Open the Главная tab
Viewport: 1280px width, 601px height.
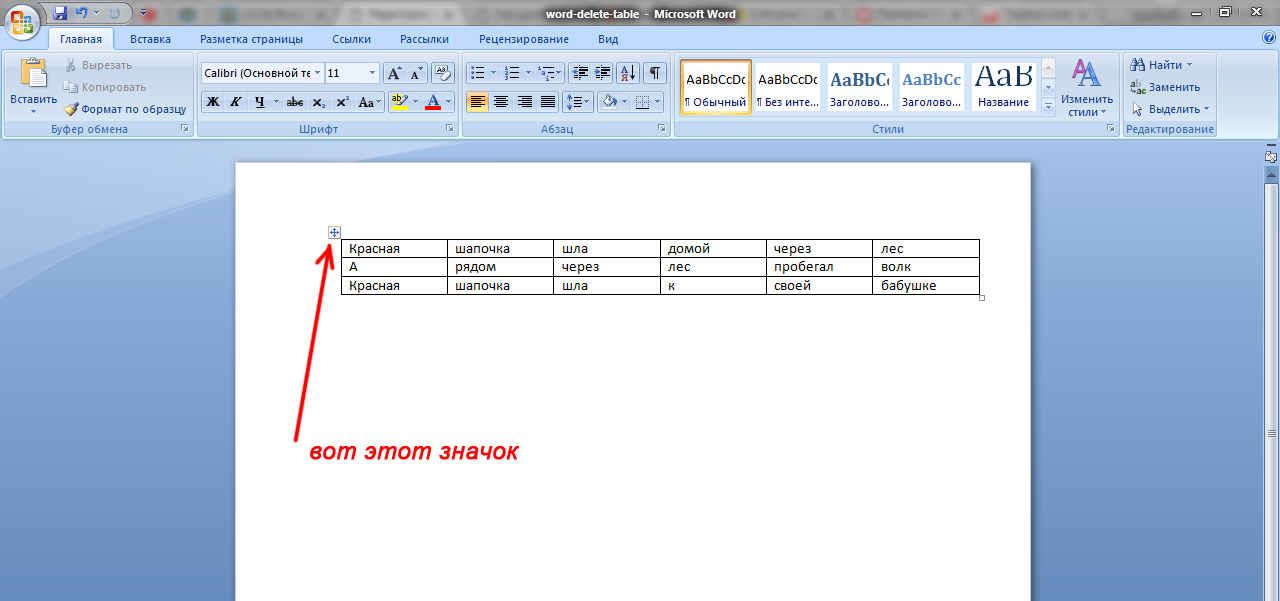point(80,39)
